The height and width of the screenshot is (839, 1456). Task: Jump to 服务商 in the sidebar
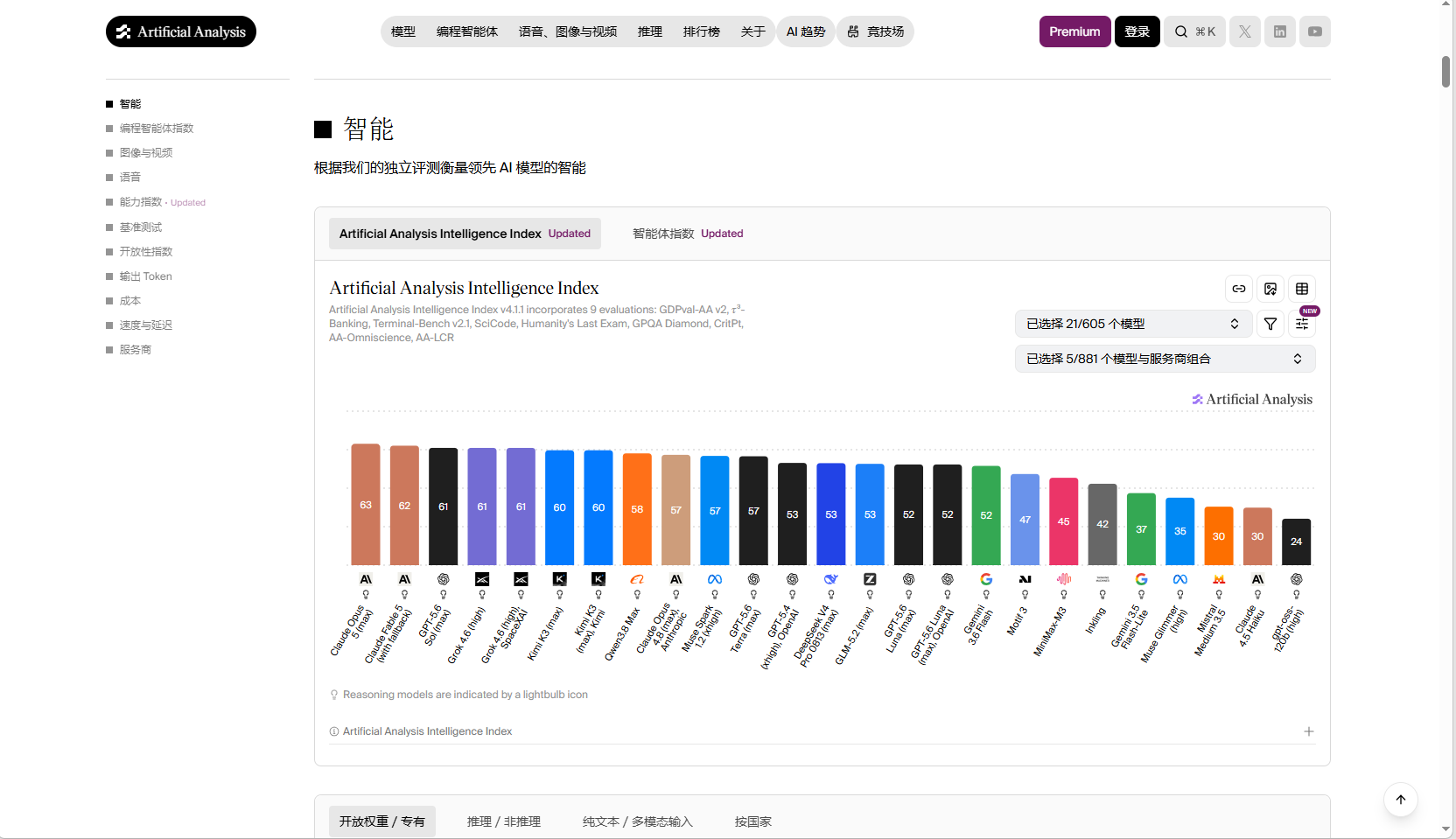pyautogui.click(x=136, y=350)
